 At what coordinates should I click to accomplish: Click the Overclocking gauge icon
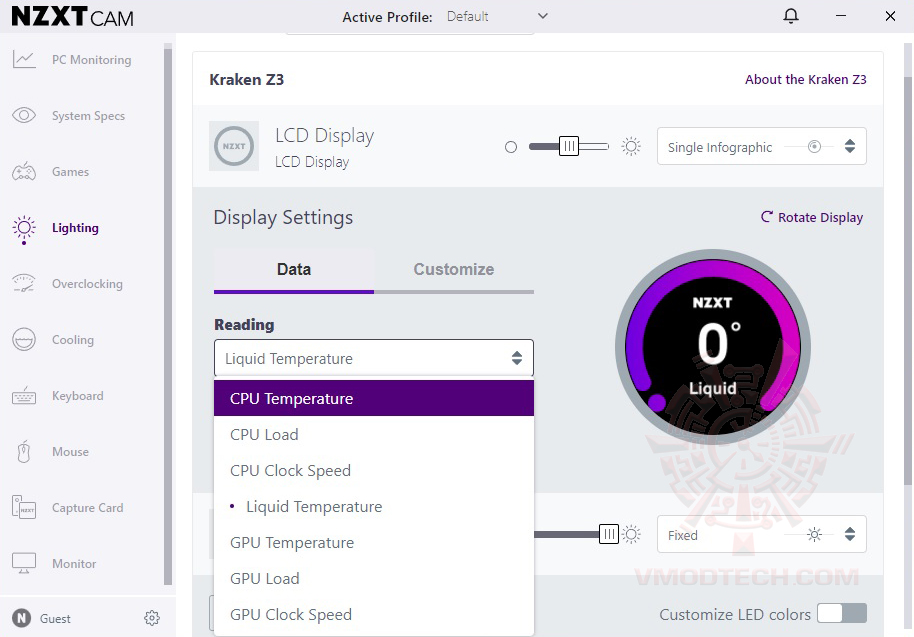pos(24,283)
